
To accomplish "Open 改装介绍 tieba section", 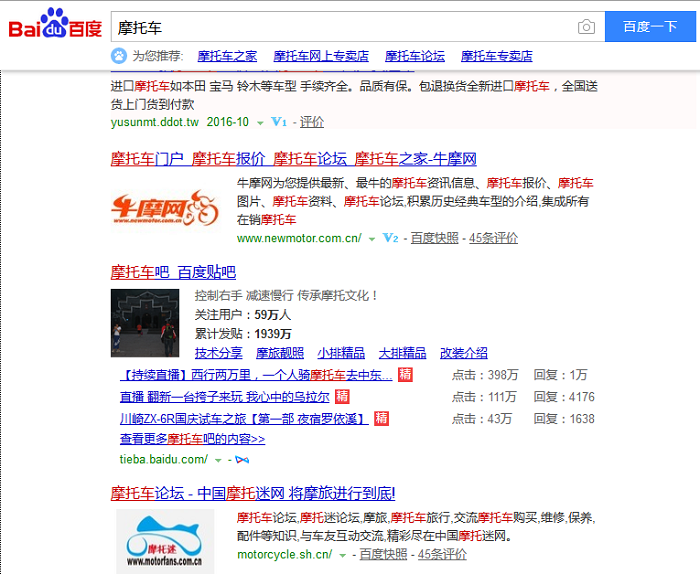I will [x=464, y=353].
